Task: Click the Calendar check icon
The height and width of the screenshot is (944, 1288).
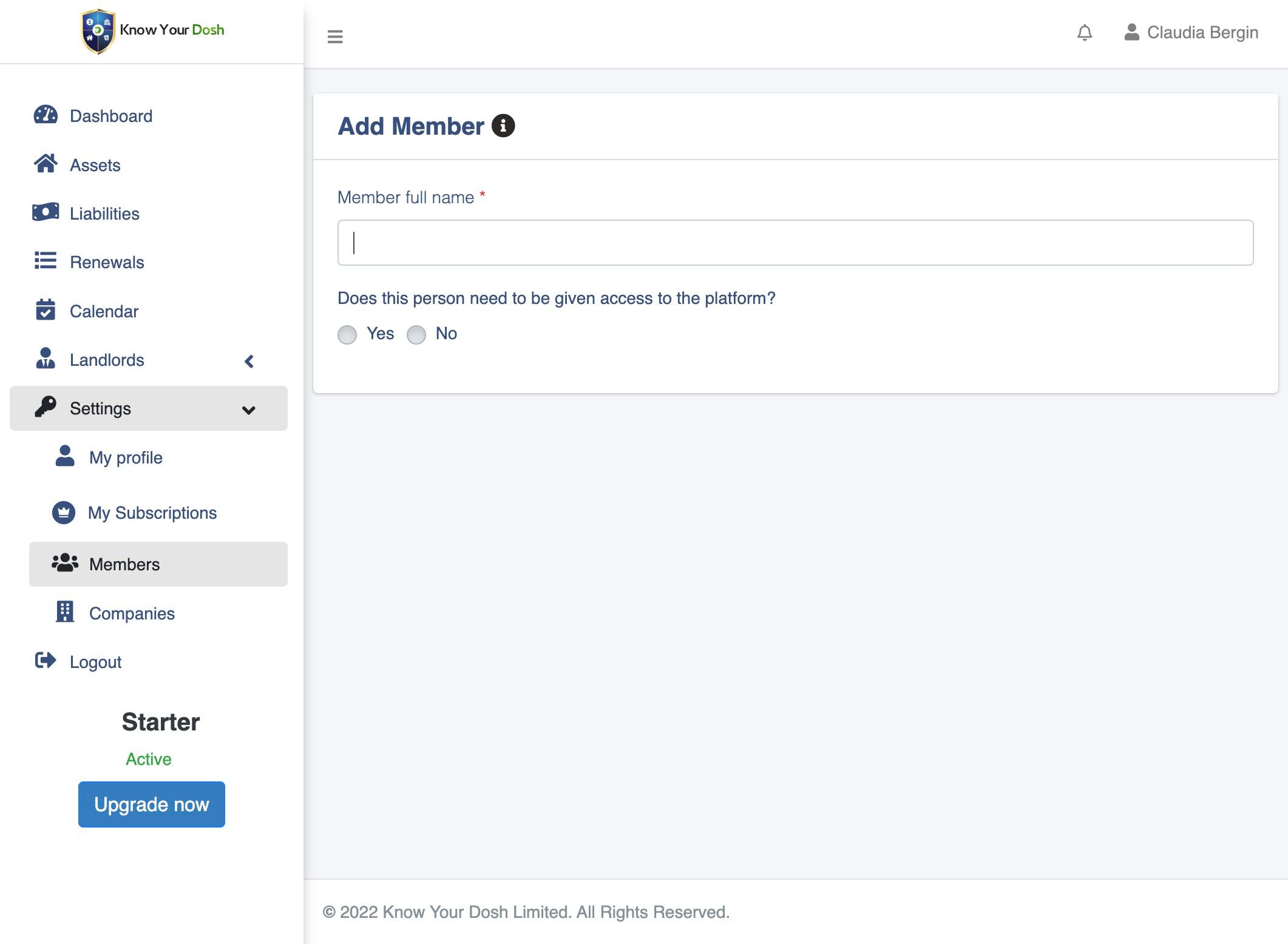Action: 46,310
